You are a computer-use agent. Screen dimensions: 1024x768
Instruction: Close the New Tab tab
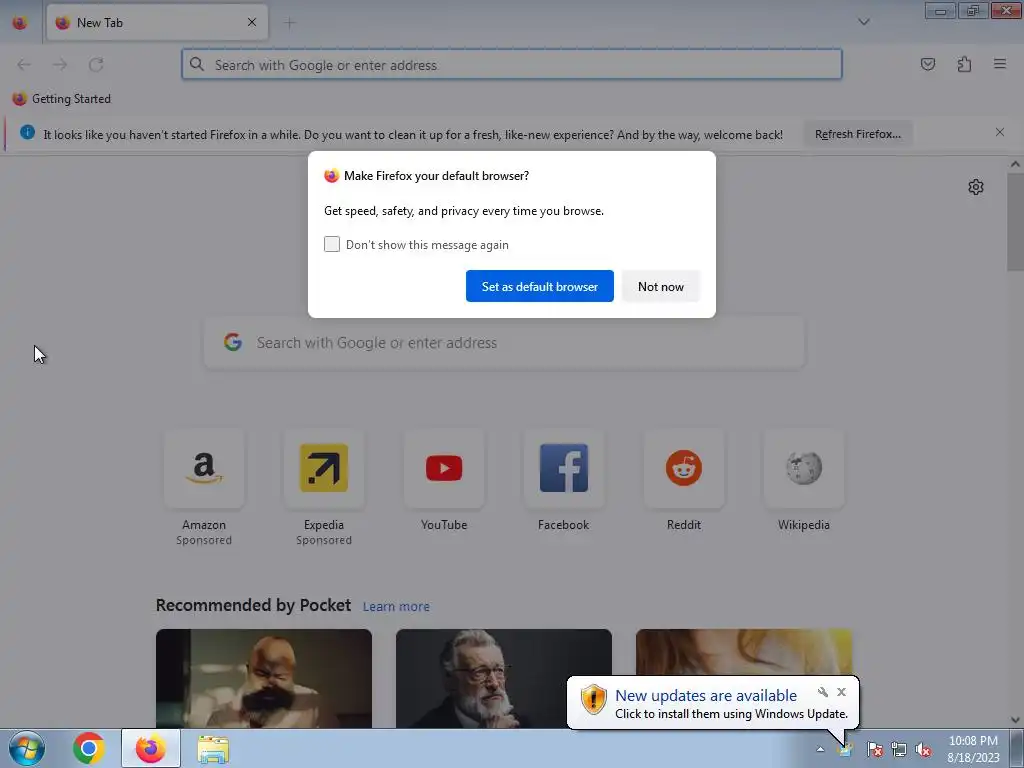coord(252,22)
